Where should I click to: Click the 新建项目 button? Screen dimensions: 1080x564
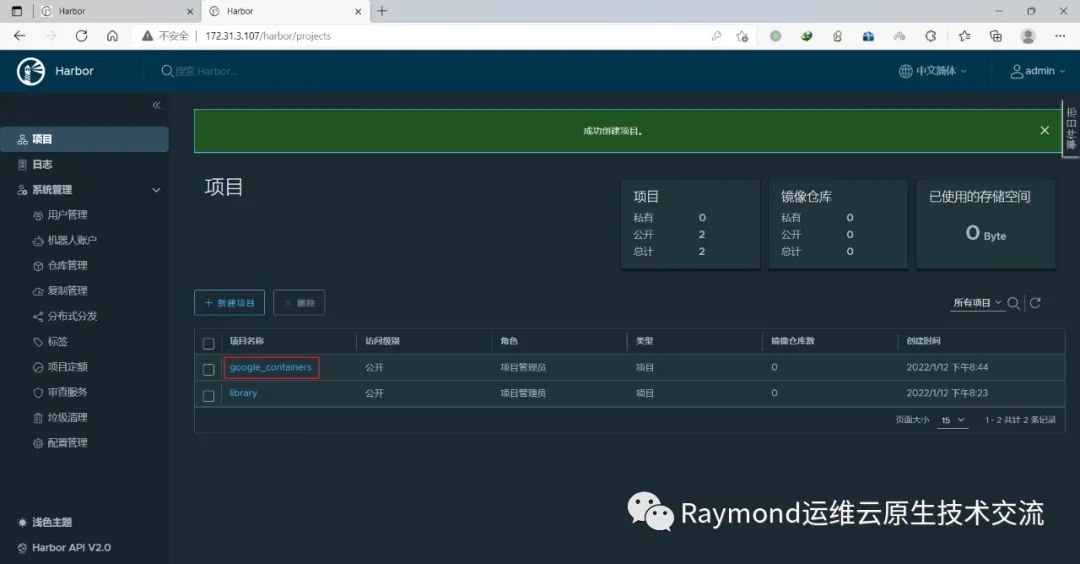click(x=229, y=303)
